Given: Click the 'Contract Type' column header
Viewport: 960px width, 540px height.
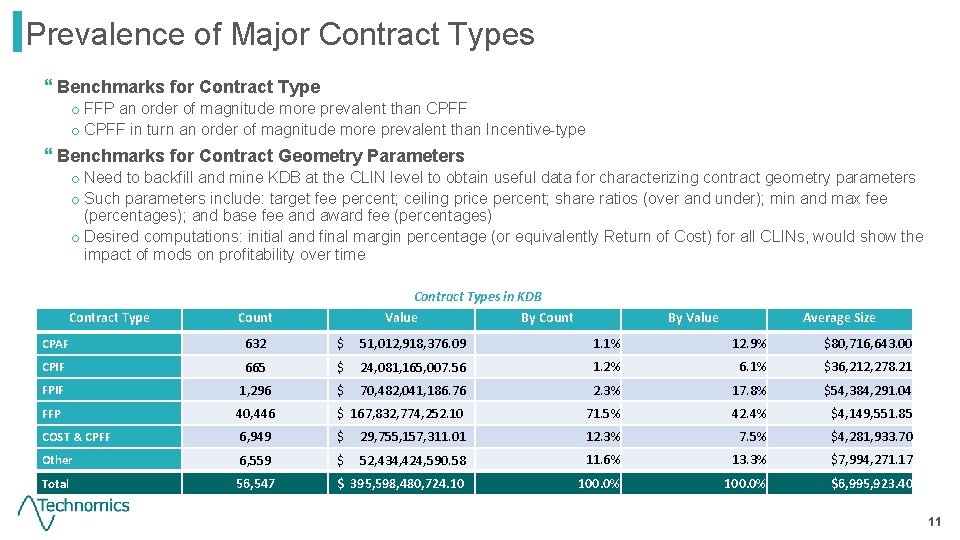Looking at the screenshot, I should coord(109,318).
